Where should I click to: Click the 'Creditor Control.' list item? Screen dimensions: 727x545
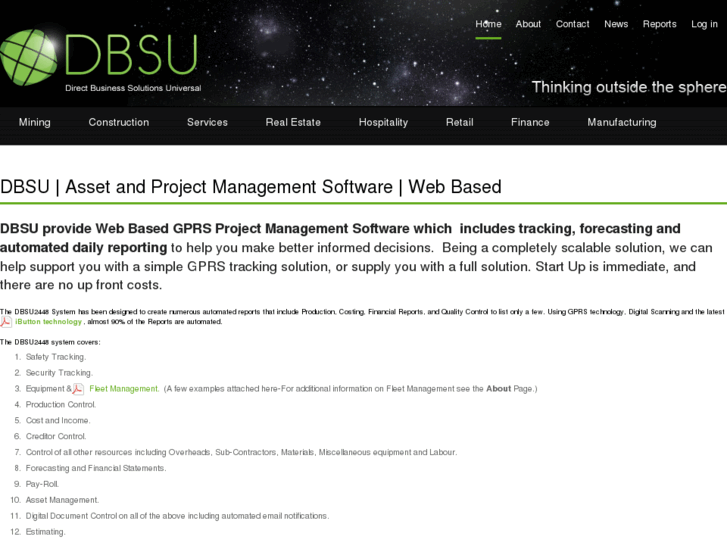coord(56,436)
